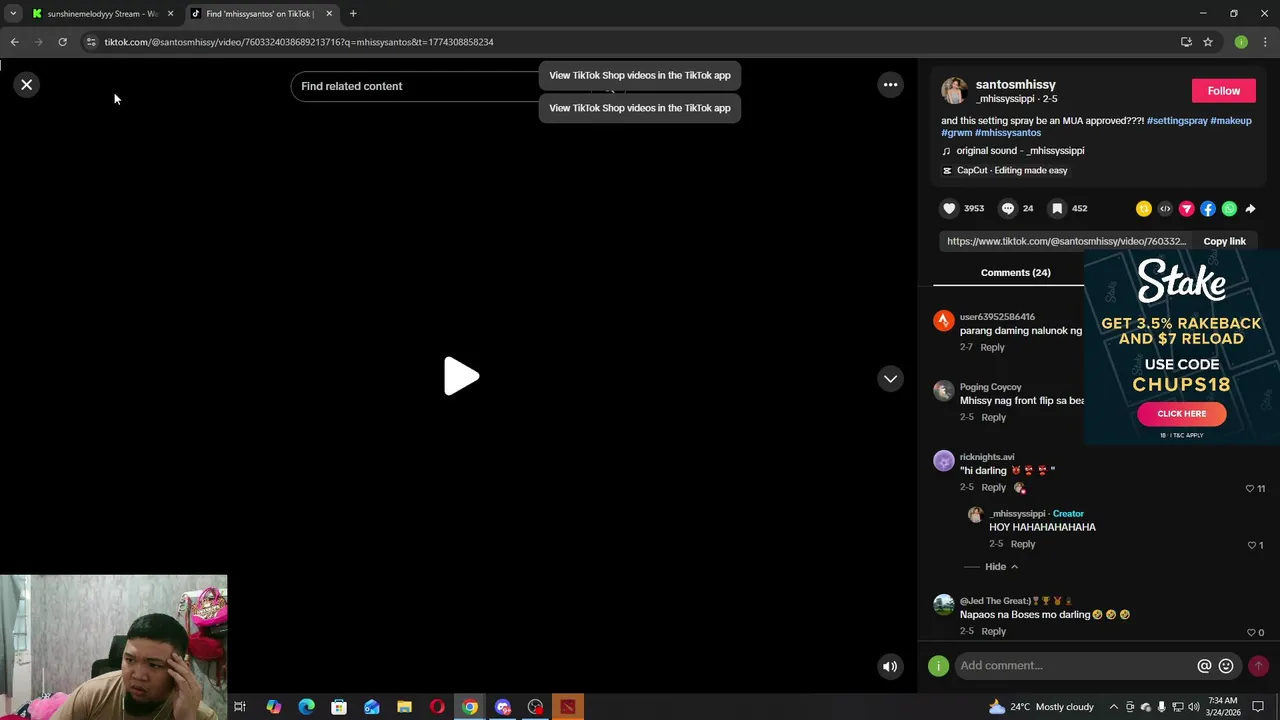The height and width of the screenshot is (720, 1280).
Task: Mention a user with @ icon
Action: [x=1204, y=666]
